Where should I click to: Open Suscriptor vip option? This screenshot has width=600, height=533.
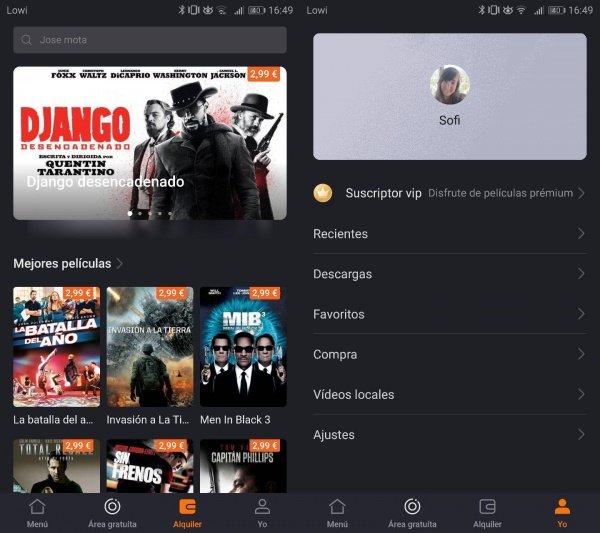(450, 193)
